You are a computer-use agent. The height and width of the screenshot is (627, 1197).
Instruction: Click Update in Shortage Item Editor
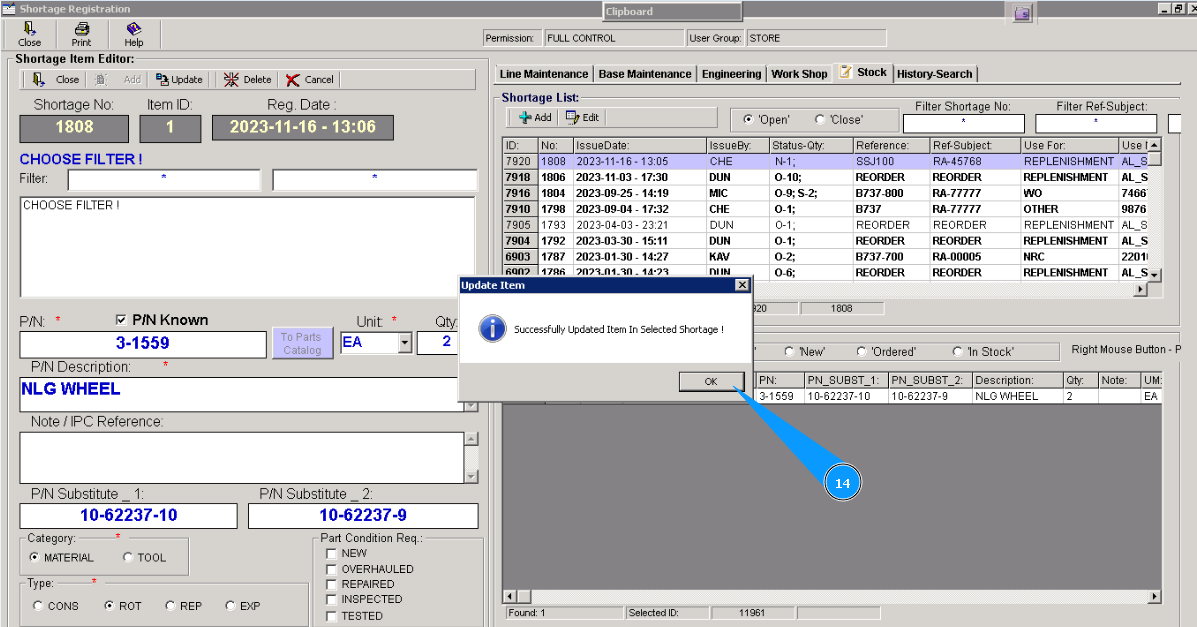[179, 80]
